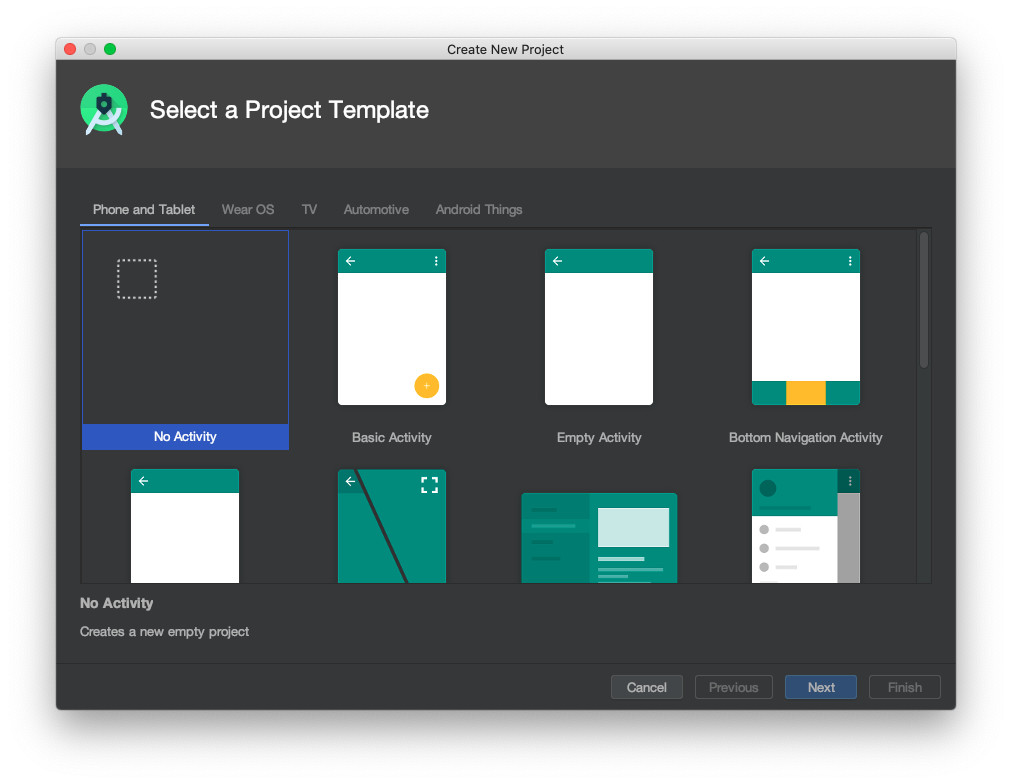
Task: Click the template list vertical scrollbar
Action: click(924, 300)
